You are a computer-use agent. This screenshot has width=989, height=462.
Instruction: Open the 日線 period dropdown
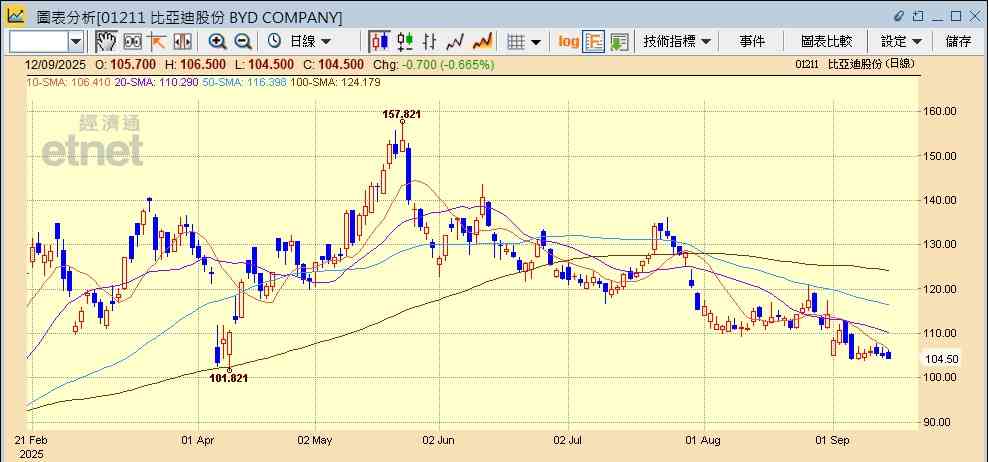(309, 42)
